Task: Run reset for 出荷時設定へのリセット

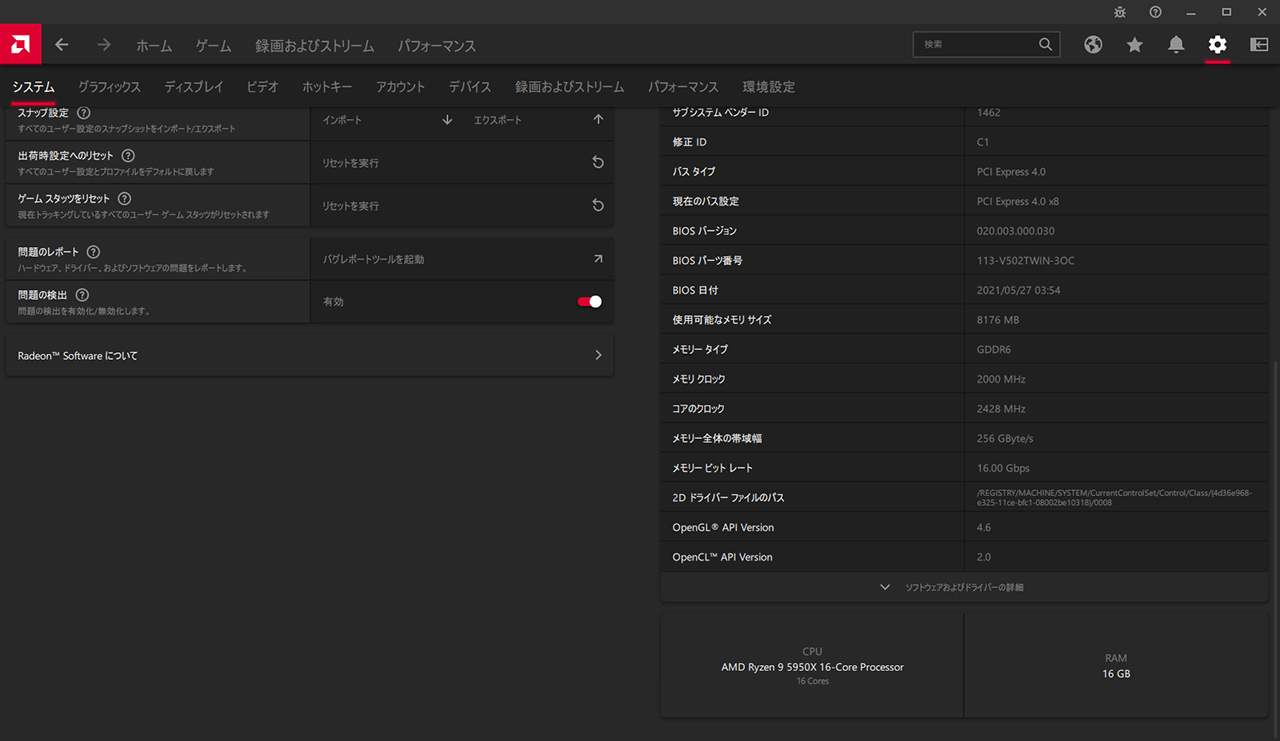Action: pyautogui.click(x=598, y=162)
